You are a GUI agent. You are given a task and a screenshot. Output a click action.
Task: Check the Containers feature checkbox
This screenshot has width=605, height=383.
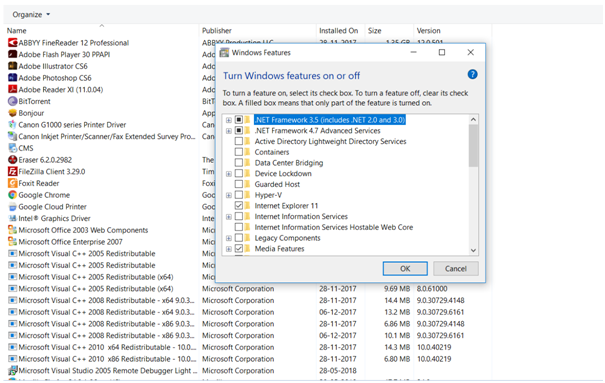point(239,152)
